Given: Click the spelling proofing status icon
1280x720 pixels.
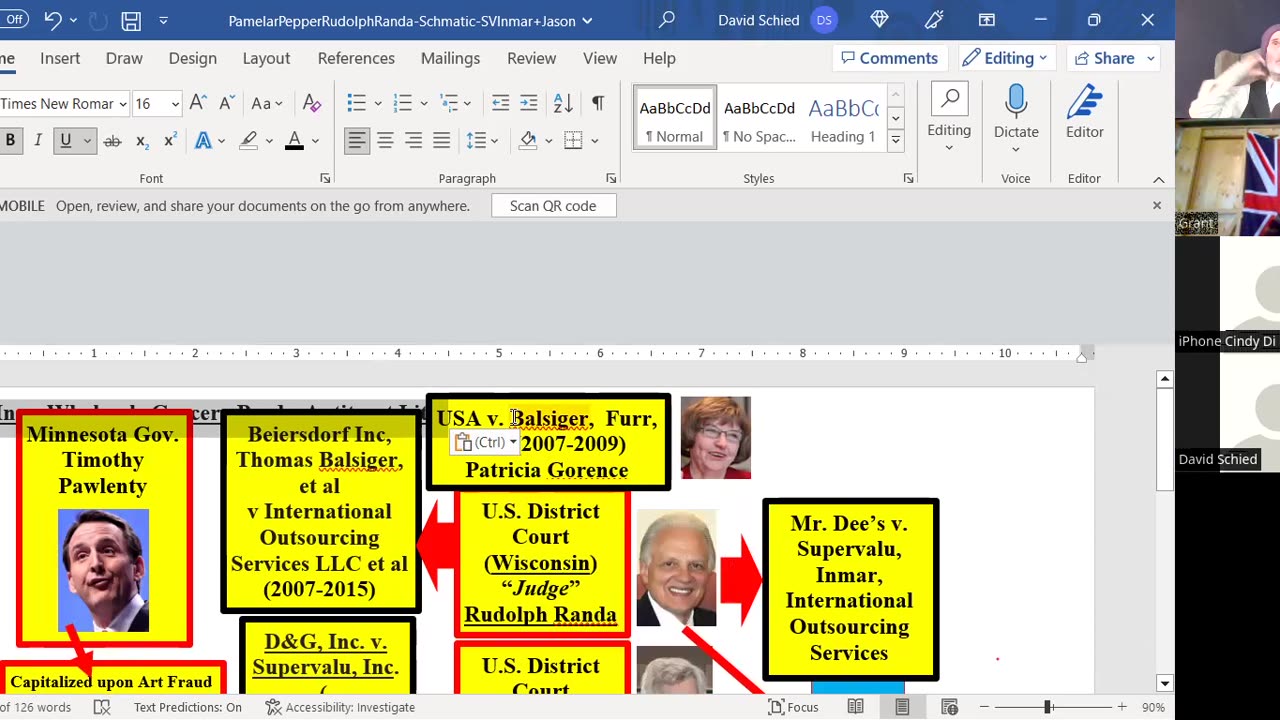Looking at the screenshot, I should click(x=102, y=707).
